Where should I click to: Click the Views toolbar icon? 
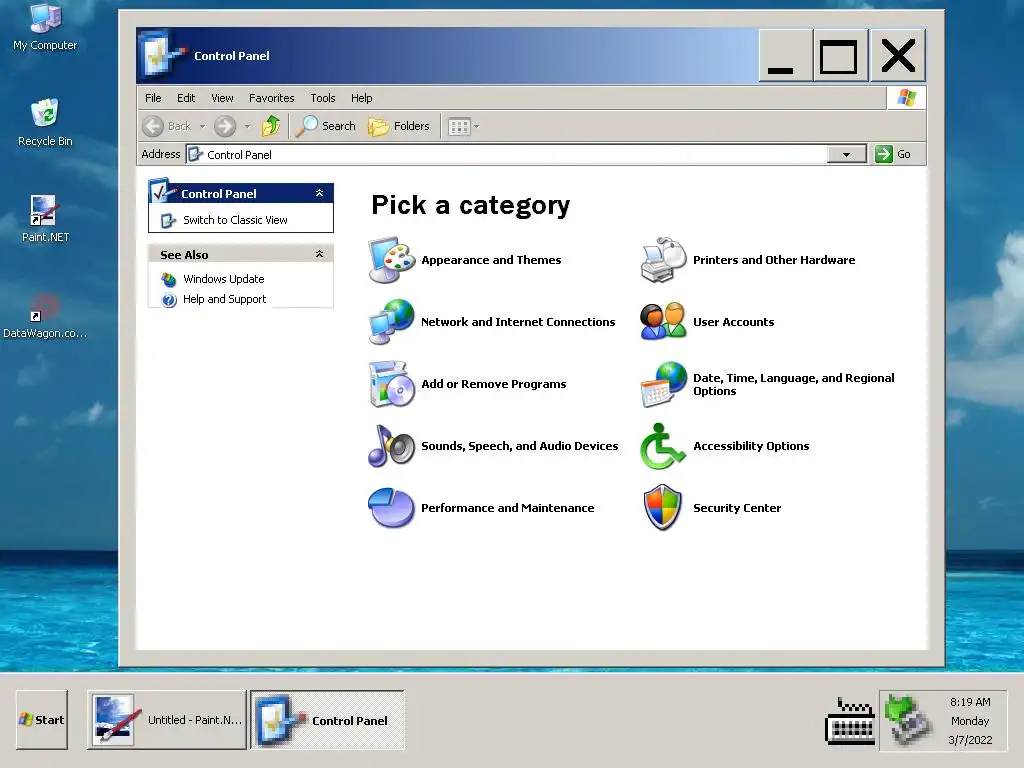(459, 127)
